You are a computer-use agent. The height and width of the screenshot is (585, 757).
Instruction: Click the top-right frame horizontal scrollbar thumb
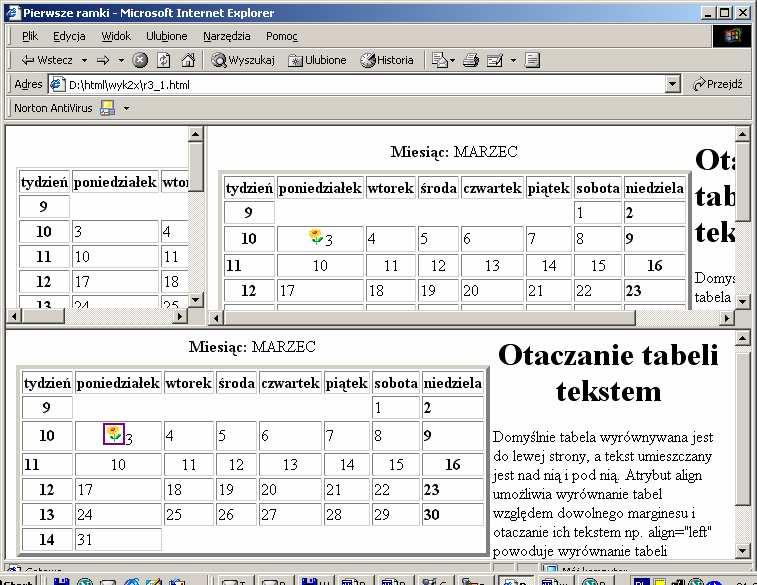[429, 318]
